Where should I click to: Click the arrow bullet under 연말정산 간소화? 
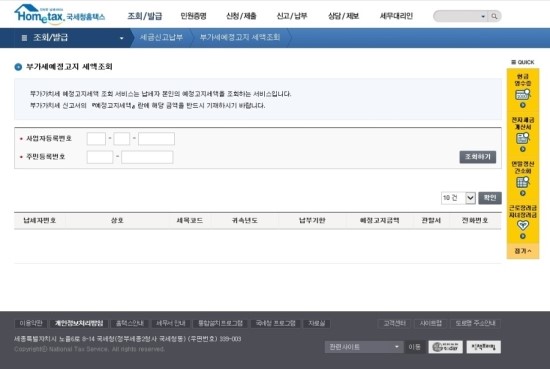(x=523, y=193)
